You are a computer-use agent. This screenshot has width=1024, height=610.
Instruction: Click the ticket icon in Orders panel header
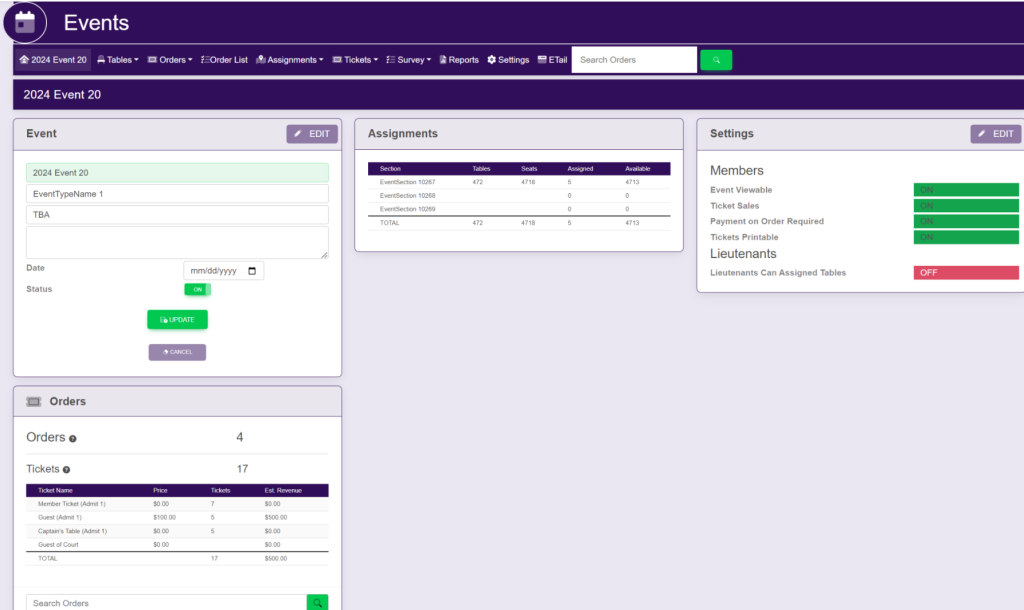33,401
